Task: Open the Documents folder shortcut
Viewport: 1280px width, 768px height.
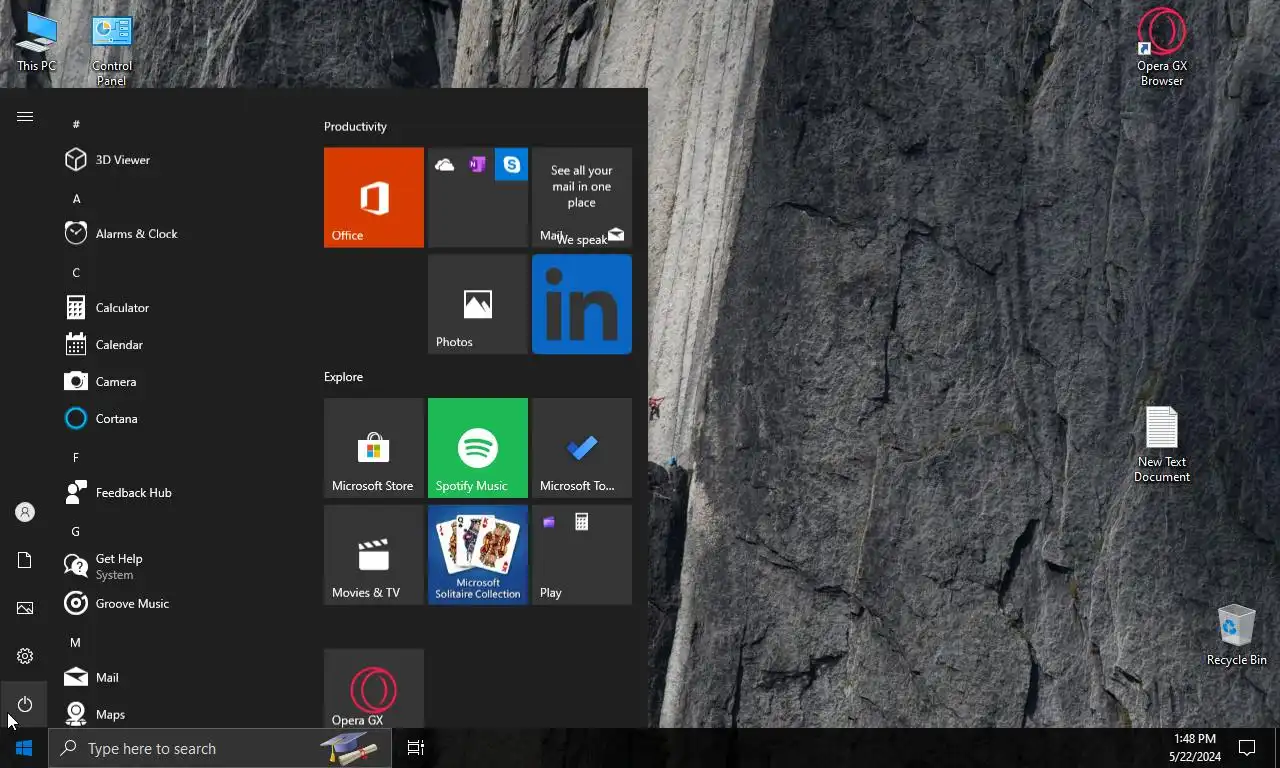Action: [25, 560]
